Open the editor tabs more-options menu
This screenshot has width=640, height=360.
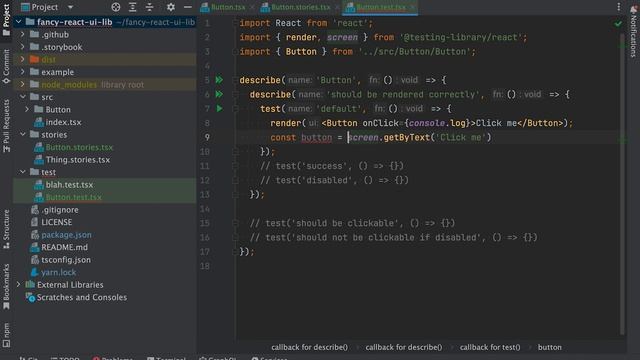click(x=618, y=7)
